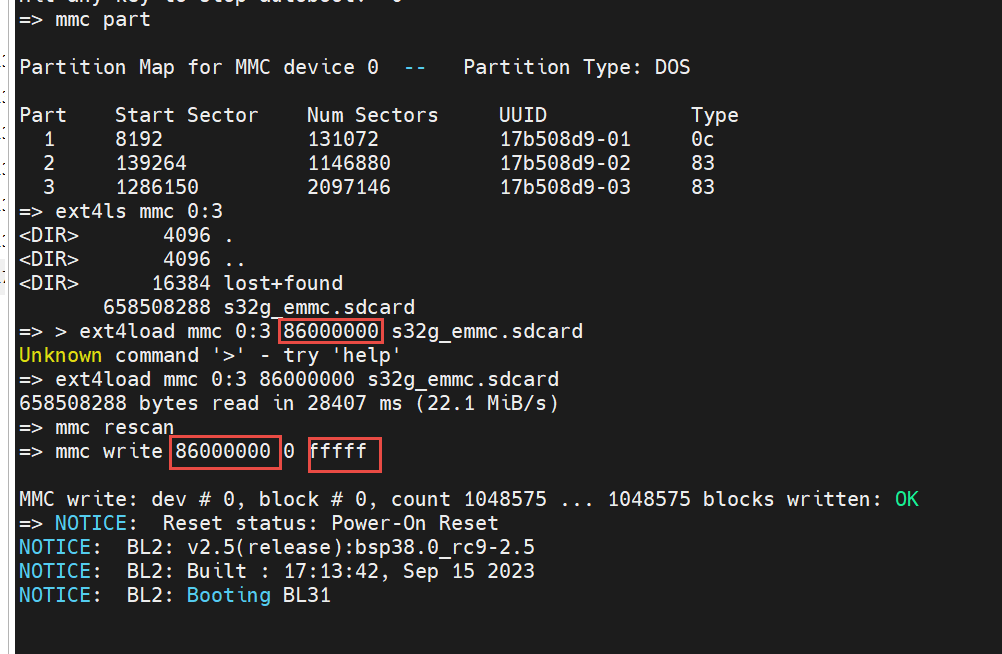This screenshot has width=1002, height=654.
Task: Click the yellow Unknown error word
Action: click(x=60, y=355)
